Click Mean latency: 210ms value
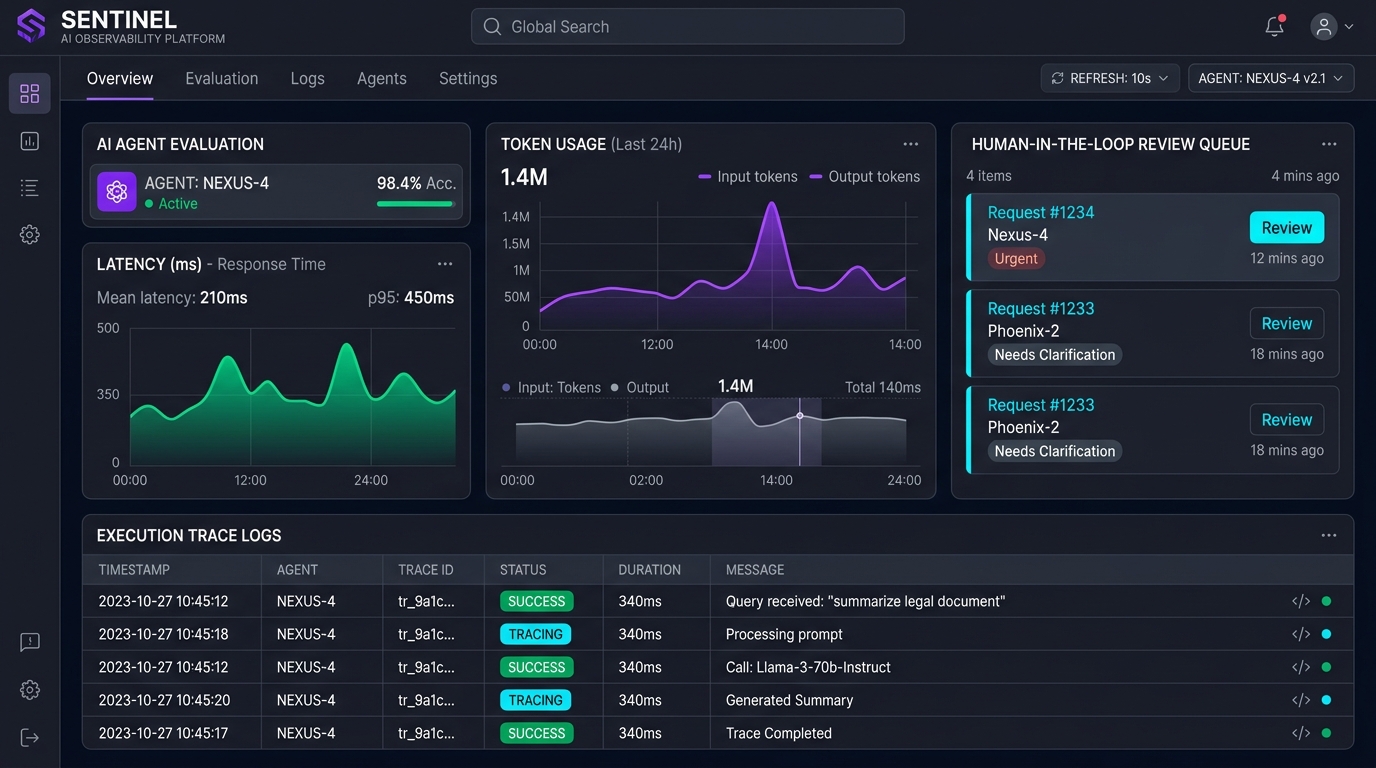1376x768 pixels. pos(172,298)
